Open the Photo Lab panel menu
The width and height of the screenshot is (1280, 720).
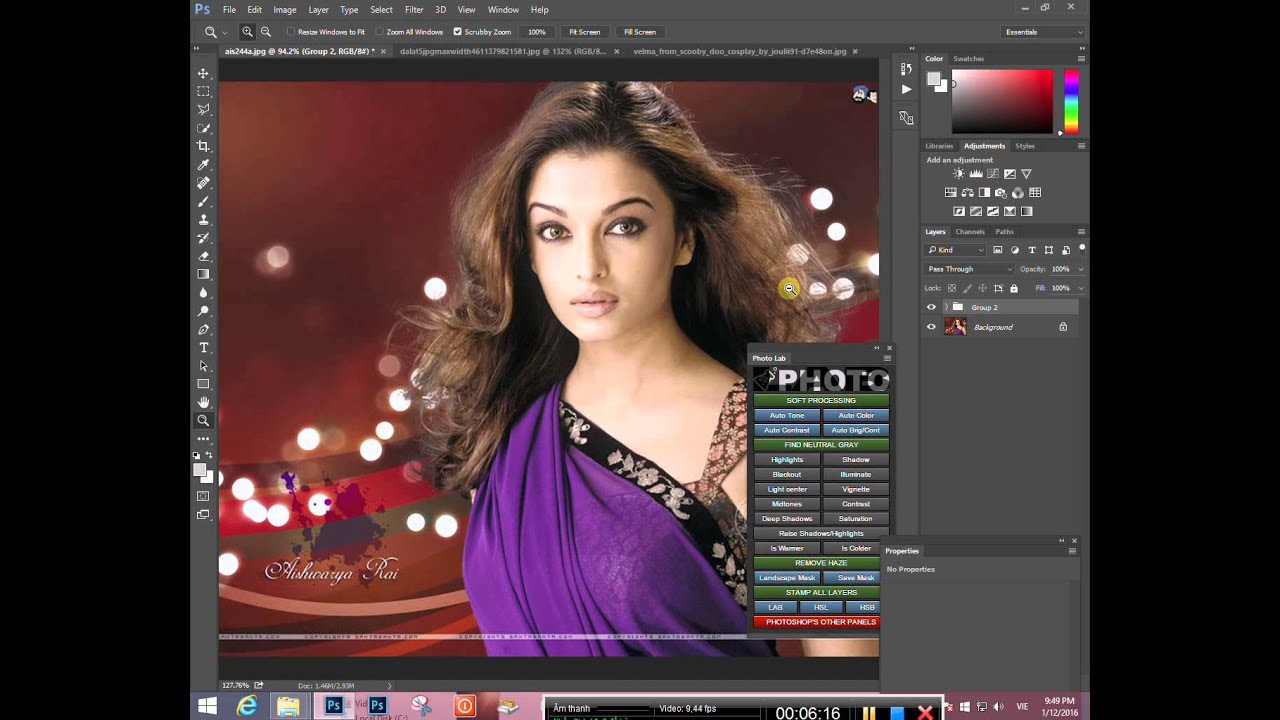click(886, 358)
